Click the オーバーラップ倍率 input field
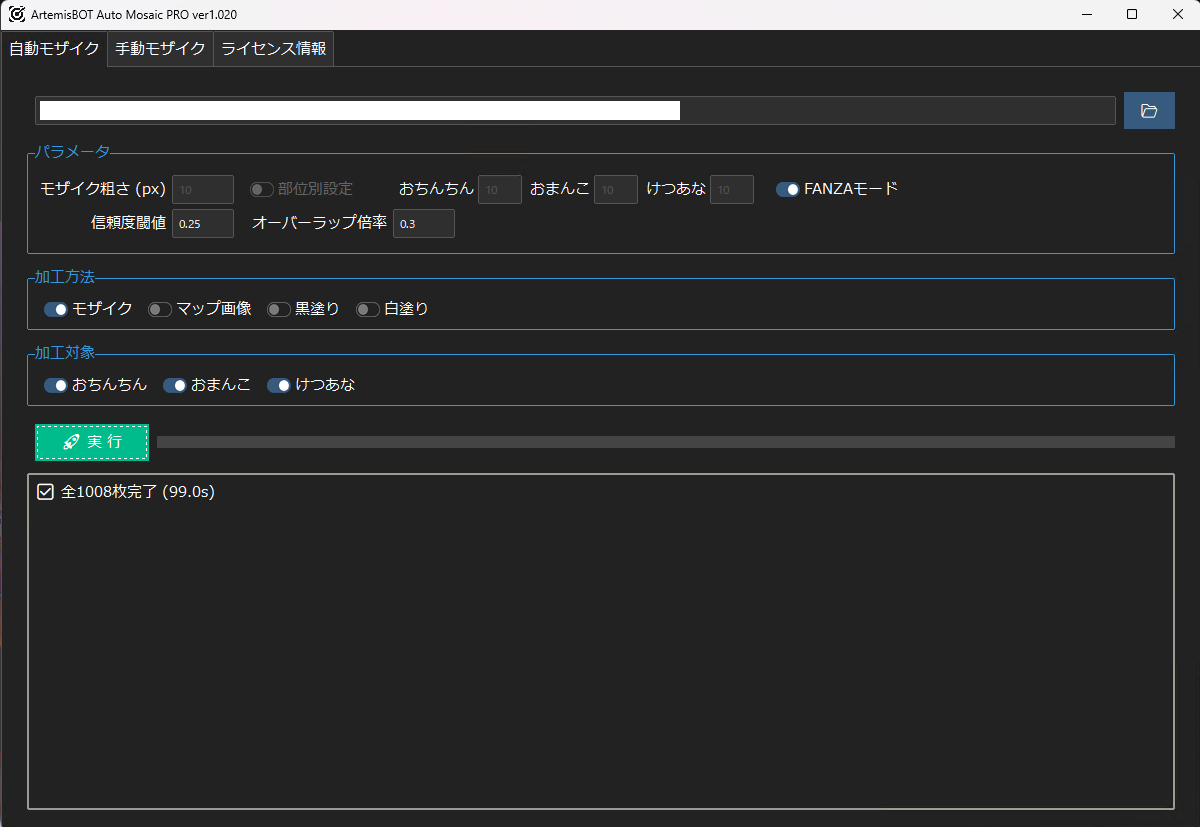The width and height of the screenshot is (1200, 827). pos(424,224)
